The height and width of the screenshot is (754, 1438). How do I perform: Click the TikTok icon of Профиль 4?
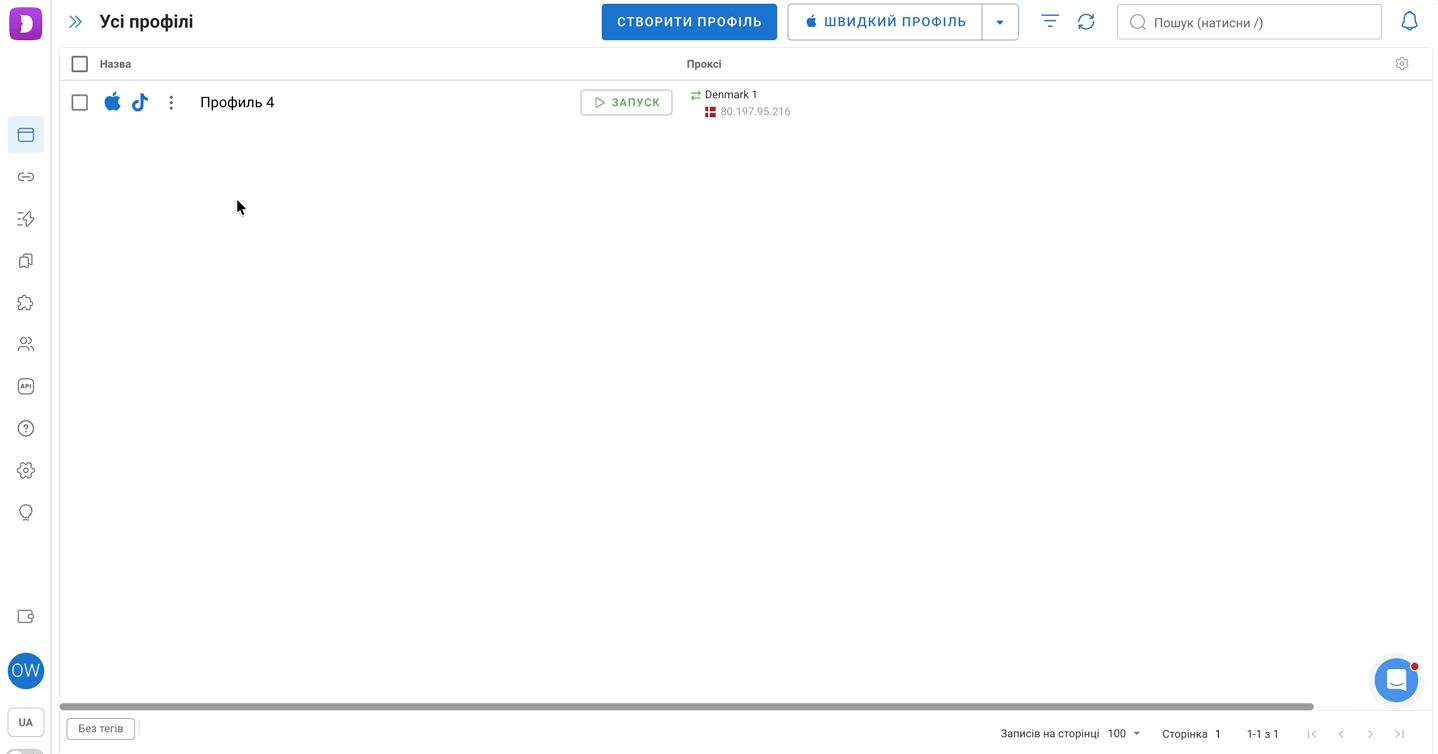pyautogui.click(x=140, y=102)
